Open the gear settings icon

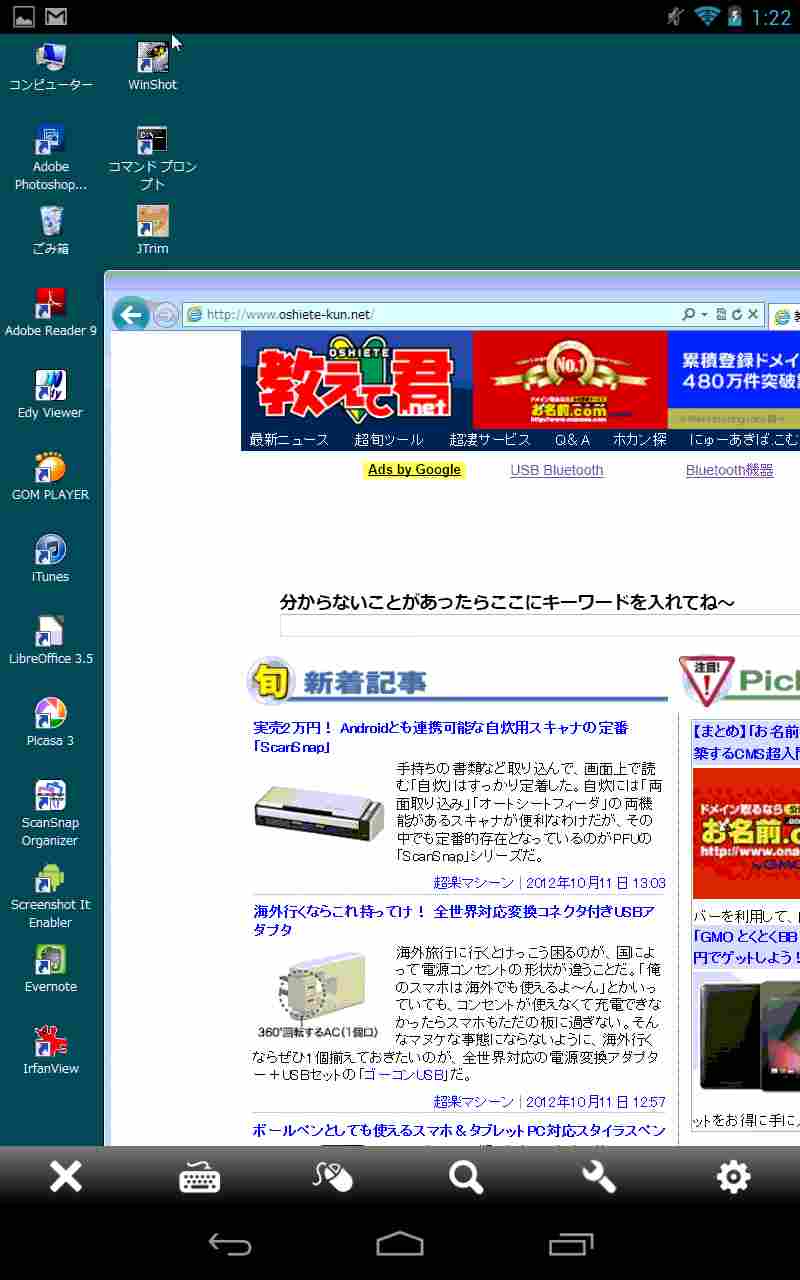(733, 1177)
